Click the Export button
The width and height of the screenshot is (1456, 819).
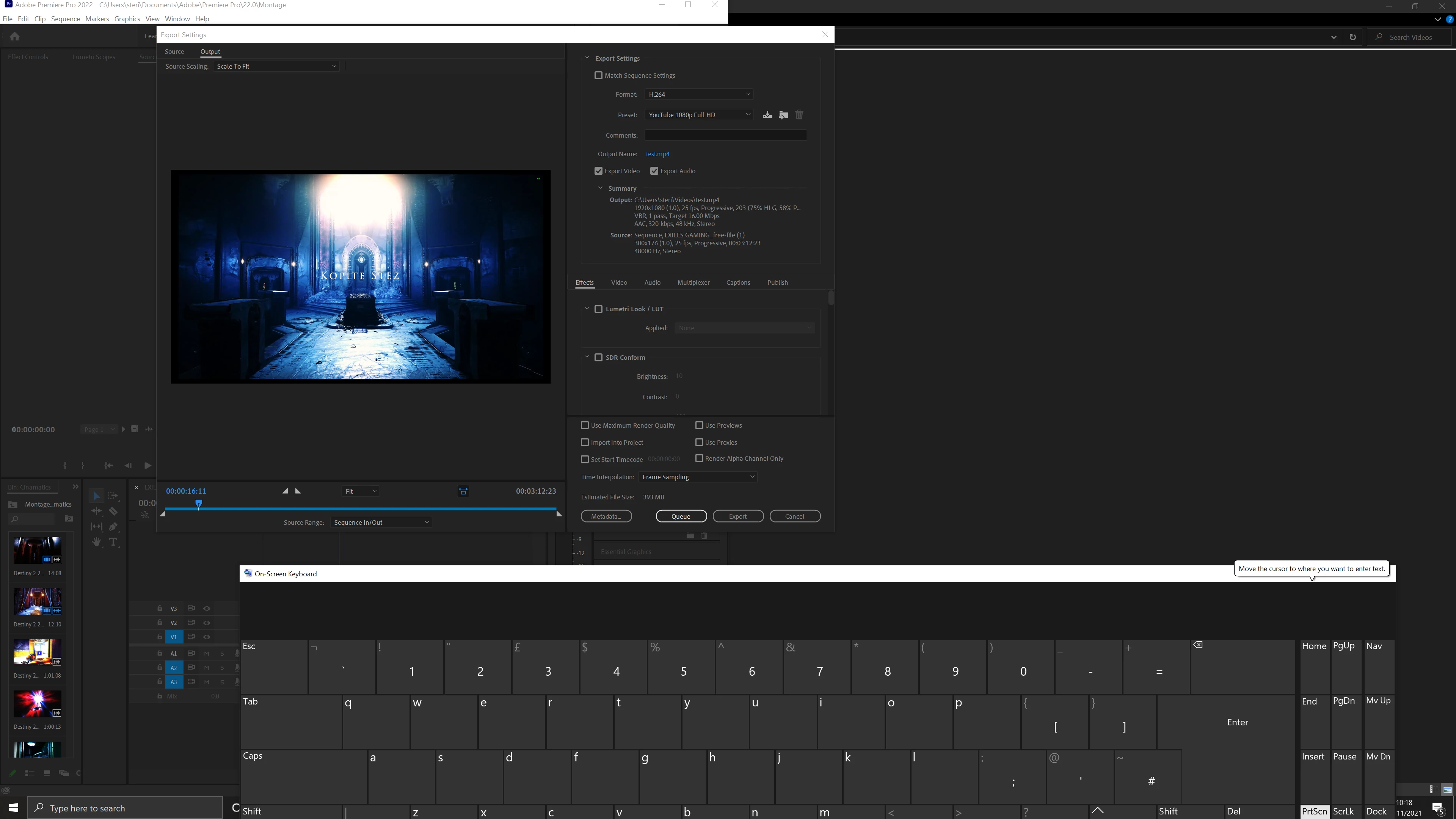pyautogui.click(x=737, y=516)
